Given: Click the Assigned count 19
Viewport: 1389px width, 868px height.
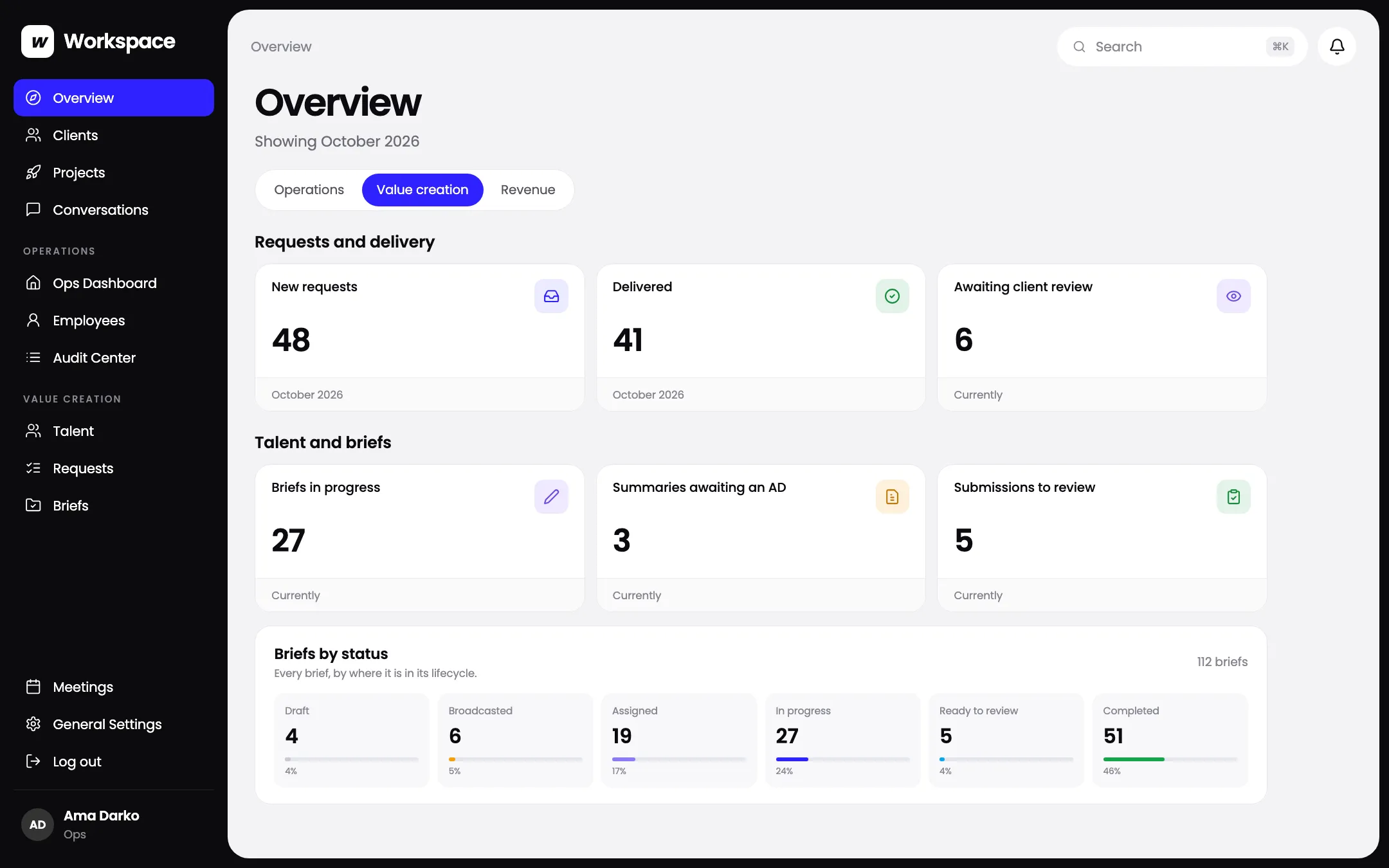Looking at the screenshot, I should (622, 736).
